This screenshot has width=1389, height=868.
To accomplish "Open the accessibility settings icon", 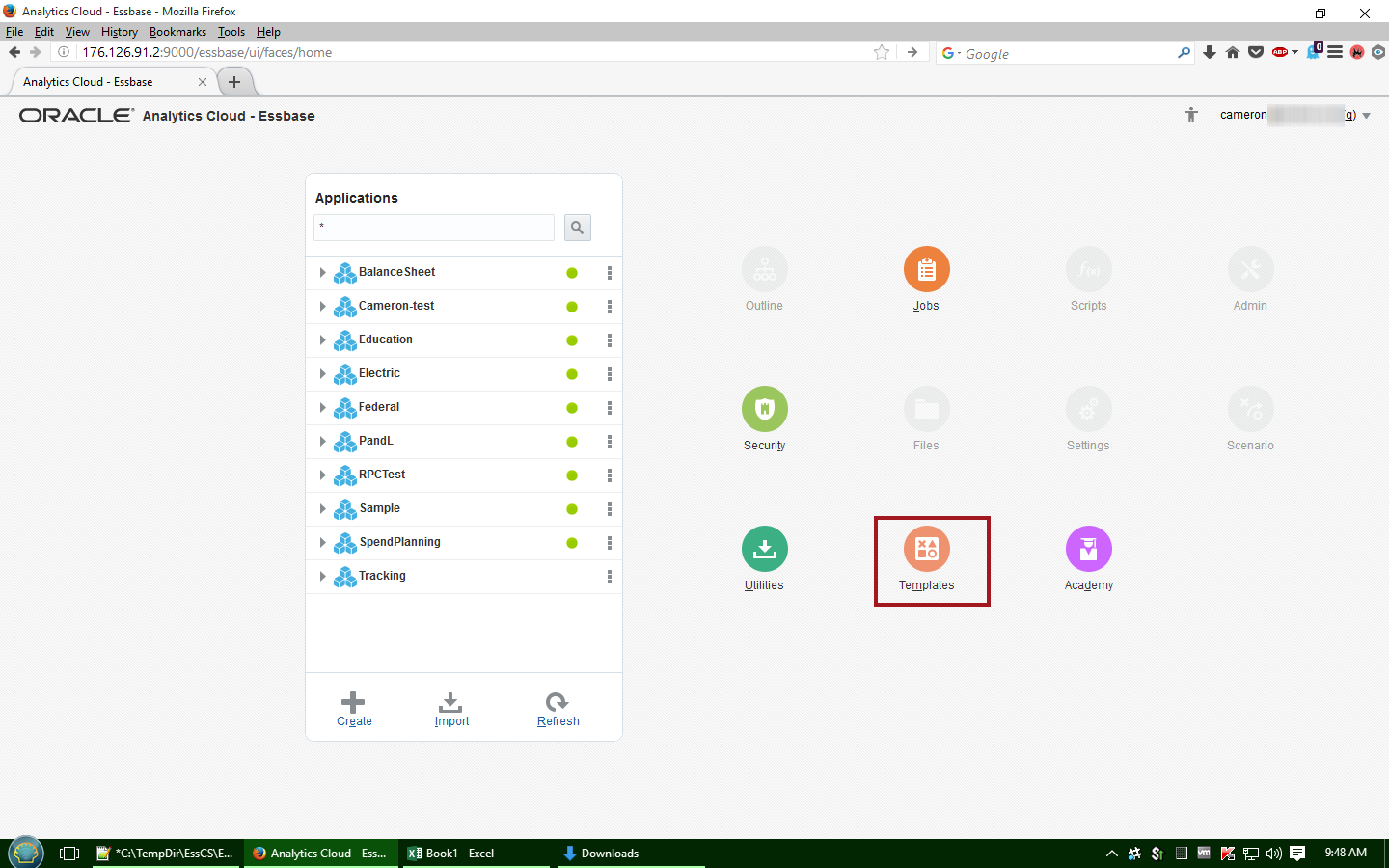I will tap(1191, 115).
